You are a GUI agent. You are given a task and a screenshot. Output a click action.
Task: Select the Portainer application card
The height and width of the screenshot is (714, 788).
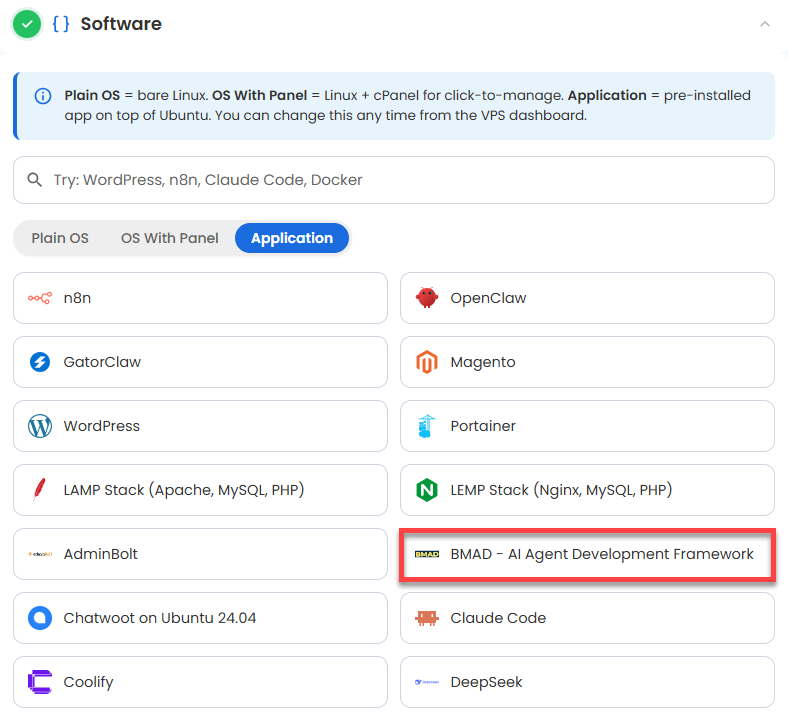[587, 426]
